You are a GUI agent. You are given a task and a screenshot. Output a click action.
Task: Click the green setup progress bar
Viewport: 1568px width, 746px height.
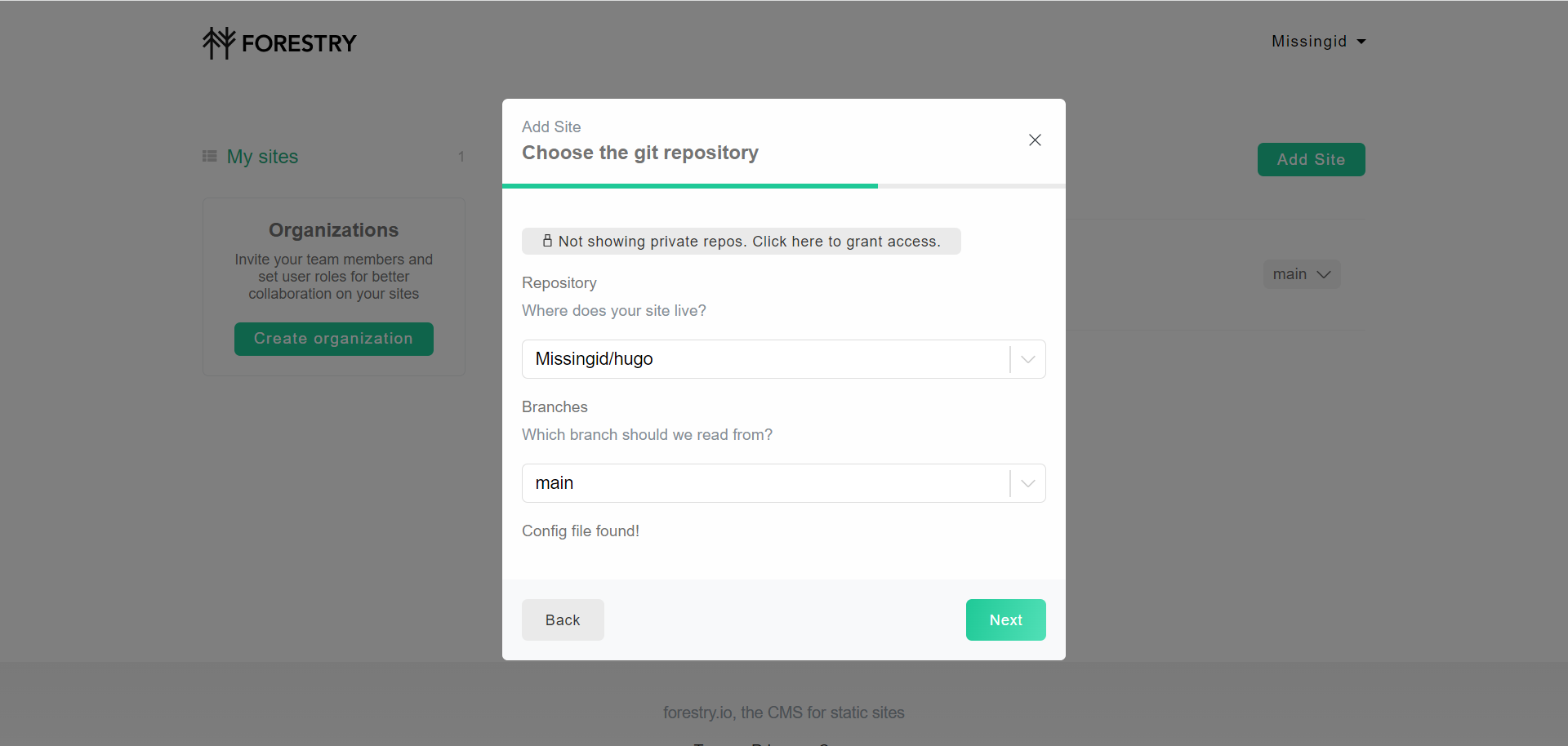(689, 186)
